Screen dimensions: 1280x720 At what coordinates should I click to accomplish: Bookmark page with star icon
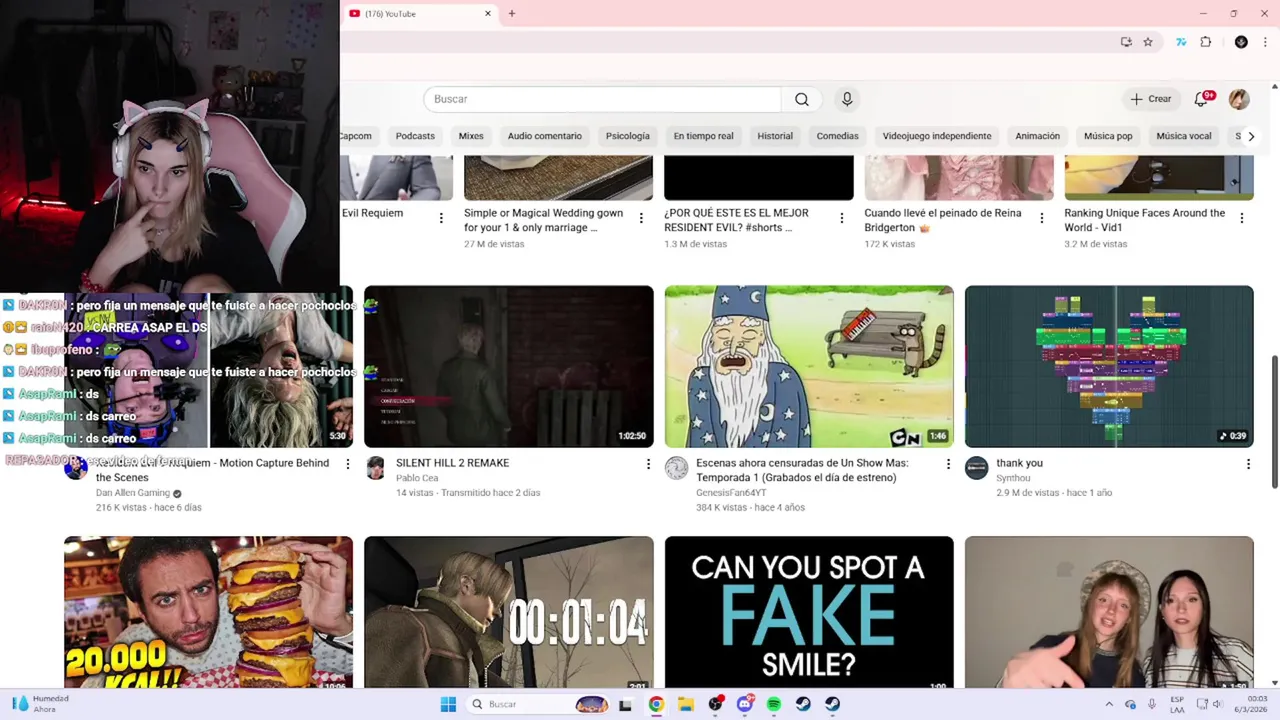tap(1148, 42)
